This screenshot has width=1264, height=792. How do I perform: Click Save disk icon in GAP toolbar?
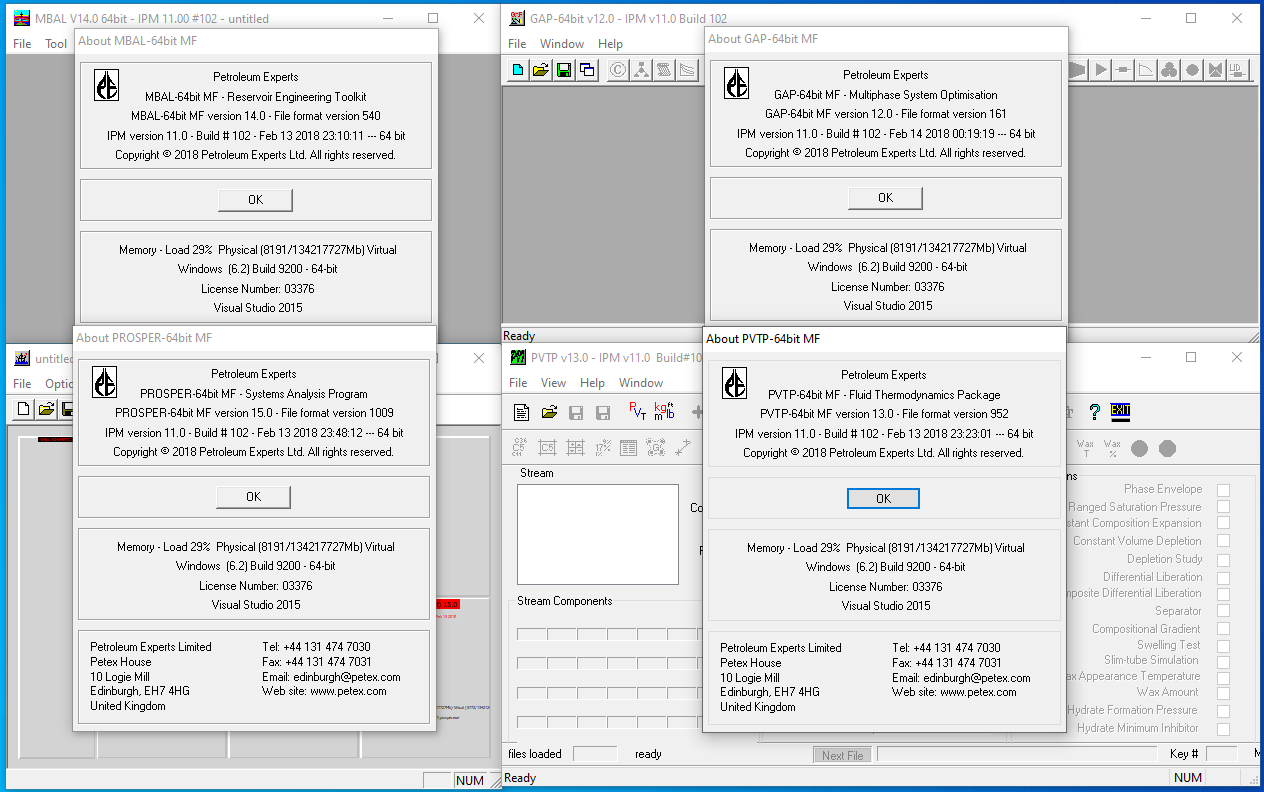point(564,70)
